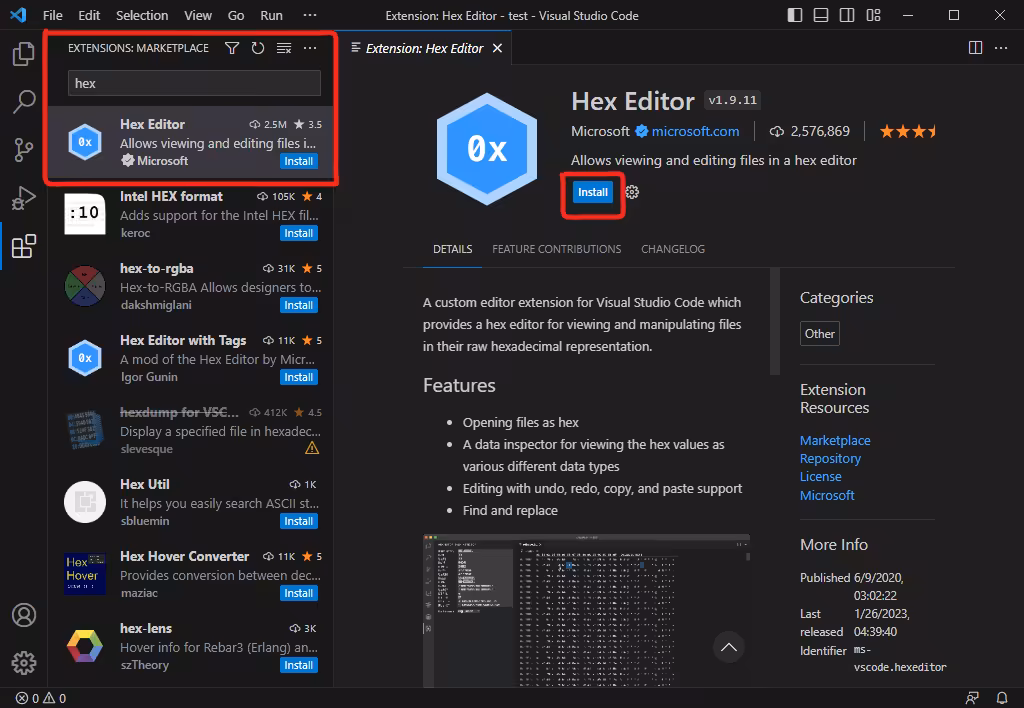The image size is (1024, 708).
Task: Install the hex-to-rgba extension
Action: tap(298, 305)
